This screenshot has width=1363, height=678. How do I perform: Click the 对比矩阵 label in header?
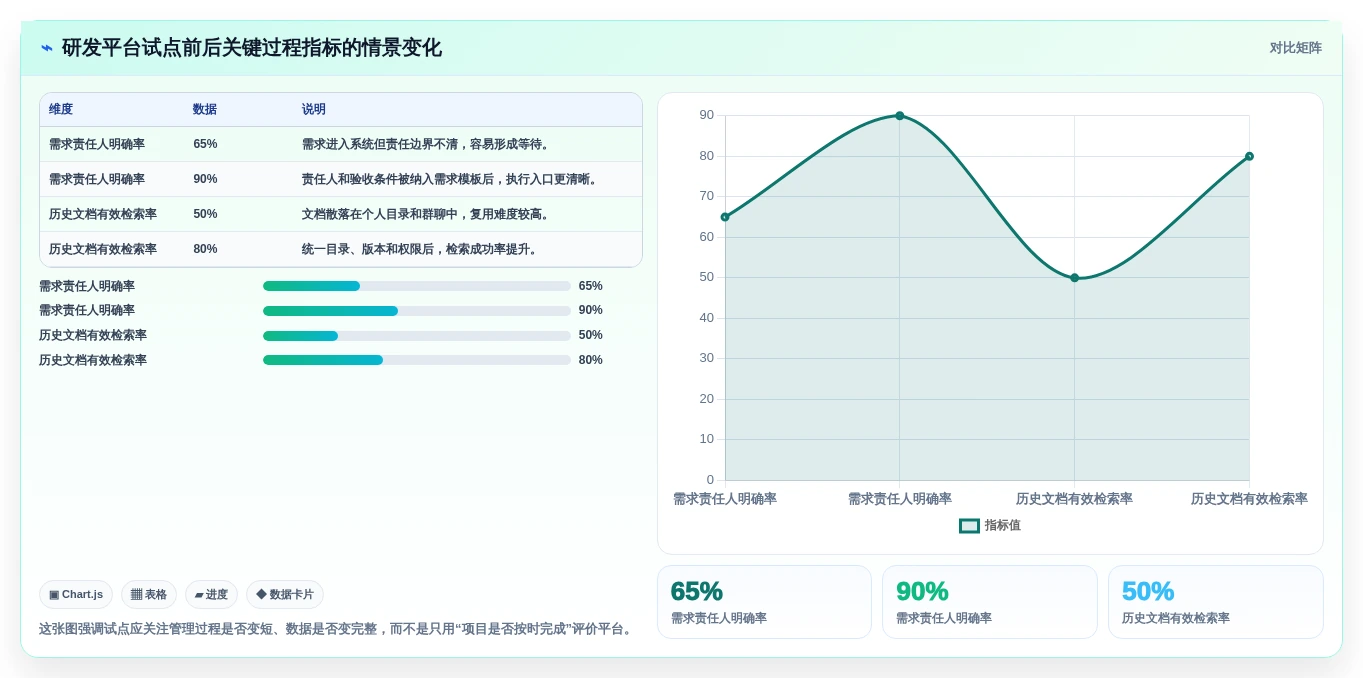click(1295, 48)
